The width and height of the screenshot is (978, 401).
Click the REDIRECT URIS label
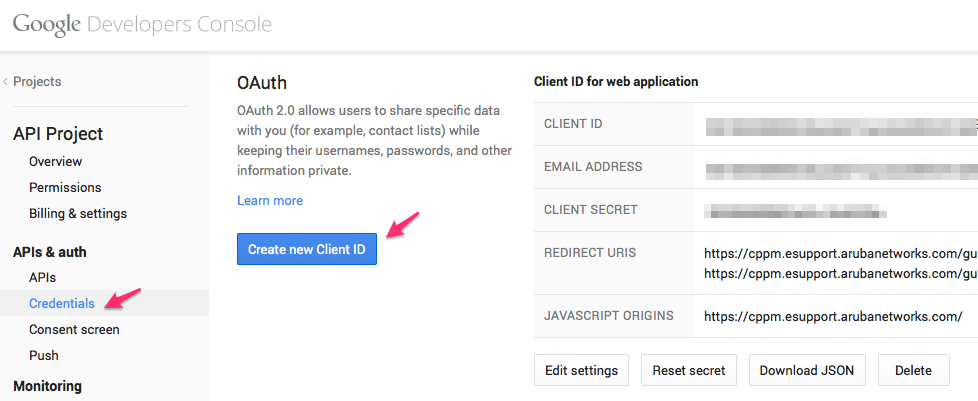point(590,253)
